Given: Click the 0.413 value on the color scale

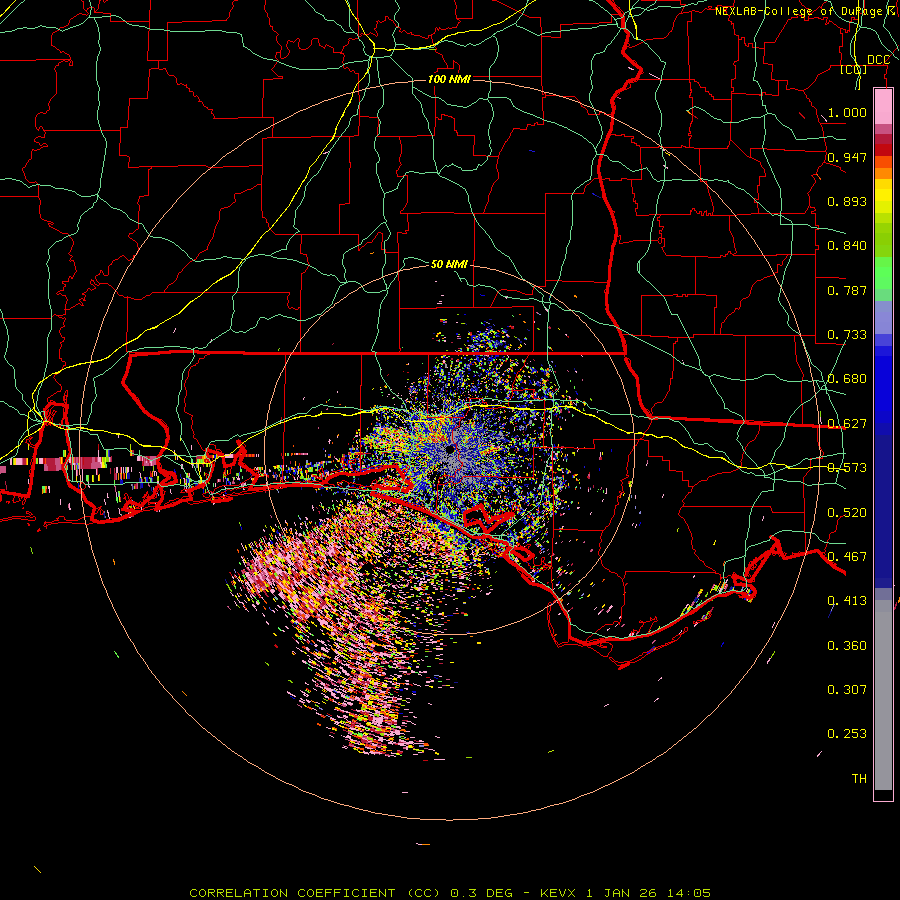Looking at the screenshot, I should pyautogui.click(x=847, y=601).
